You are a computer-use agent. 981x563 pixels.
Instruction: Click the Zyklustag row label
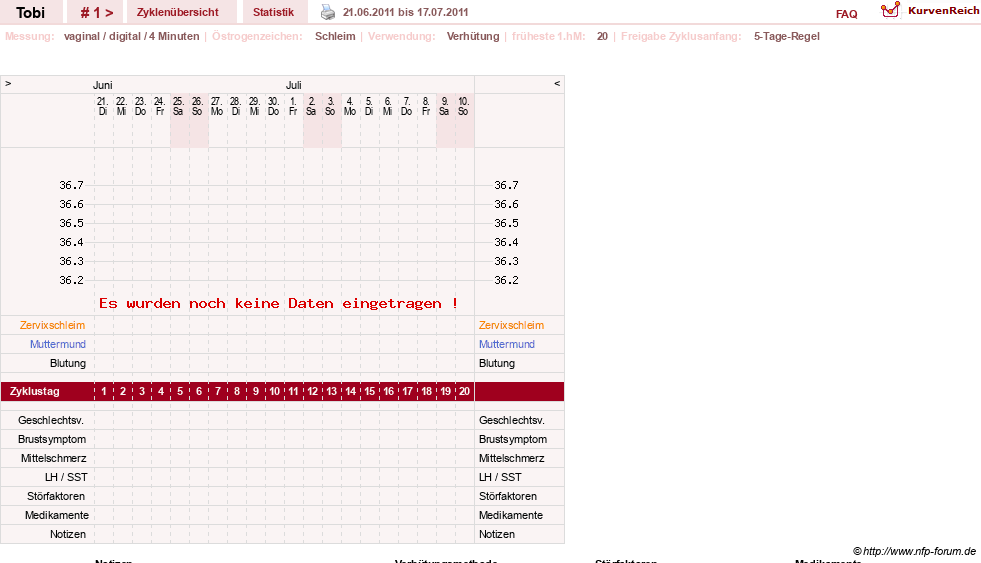click(x=34, y=391)
